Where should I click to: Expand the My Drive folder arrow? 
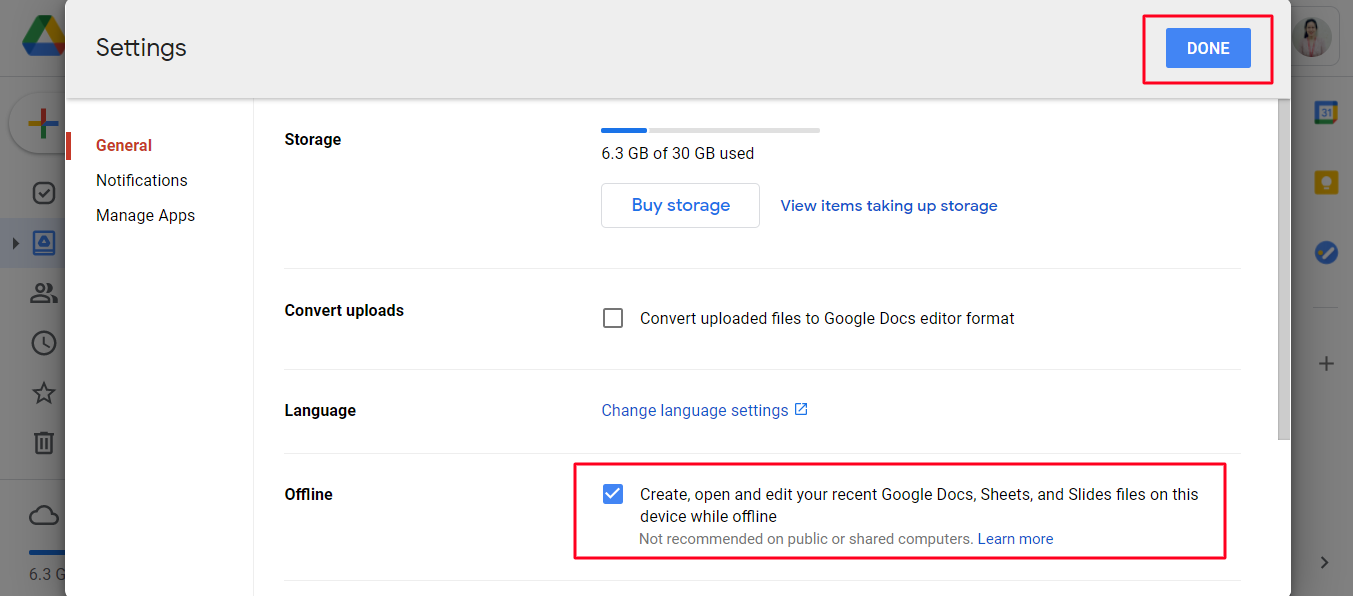click(15, 243)
